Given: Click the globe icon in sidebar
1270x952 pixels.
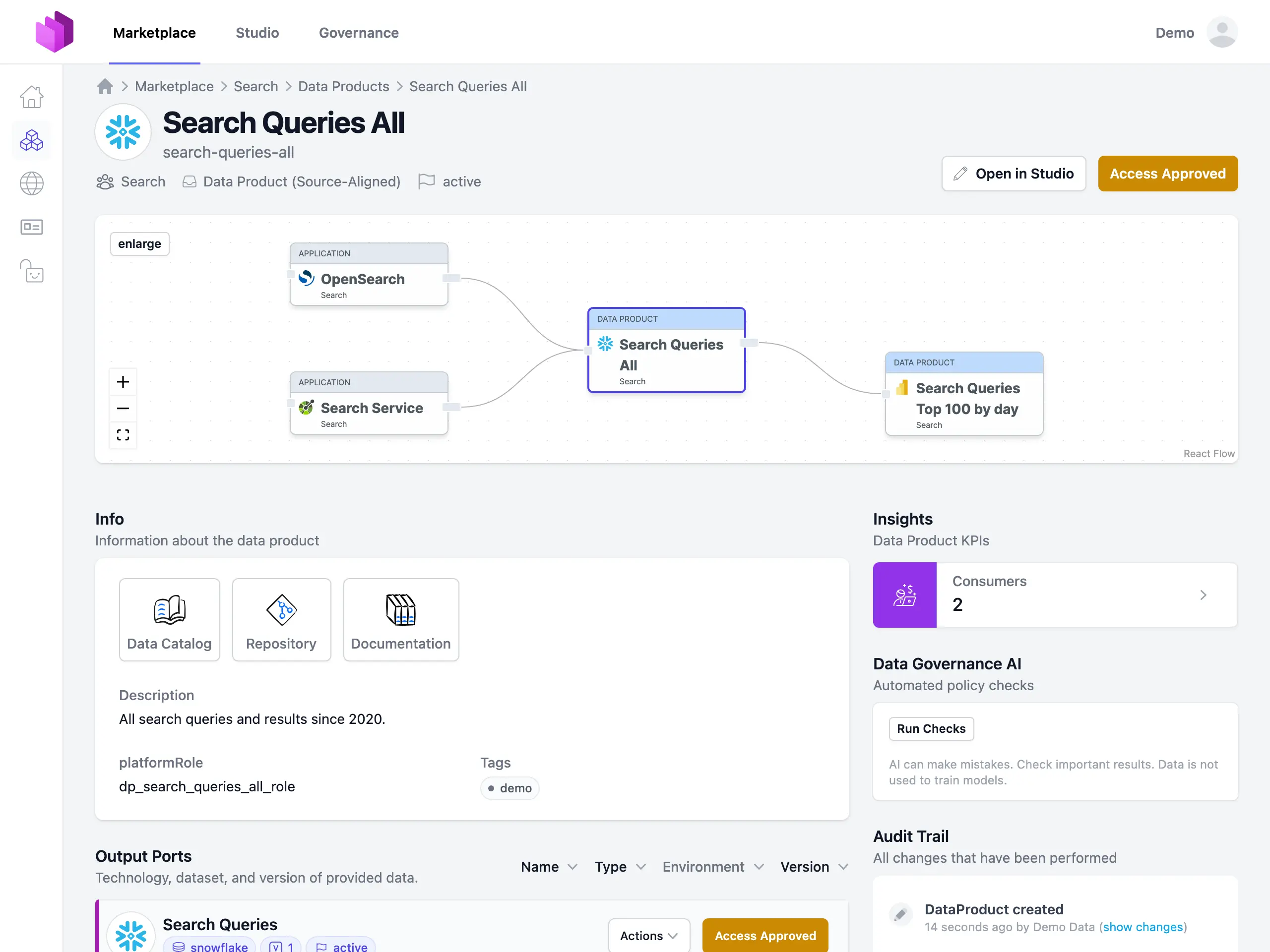Looking at the screenshot, I should [x=32, y=183].
